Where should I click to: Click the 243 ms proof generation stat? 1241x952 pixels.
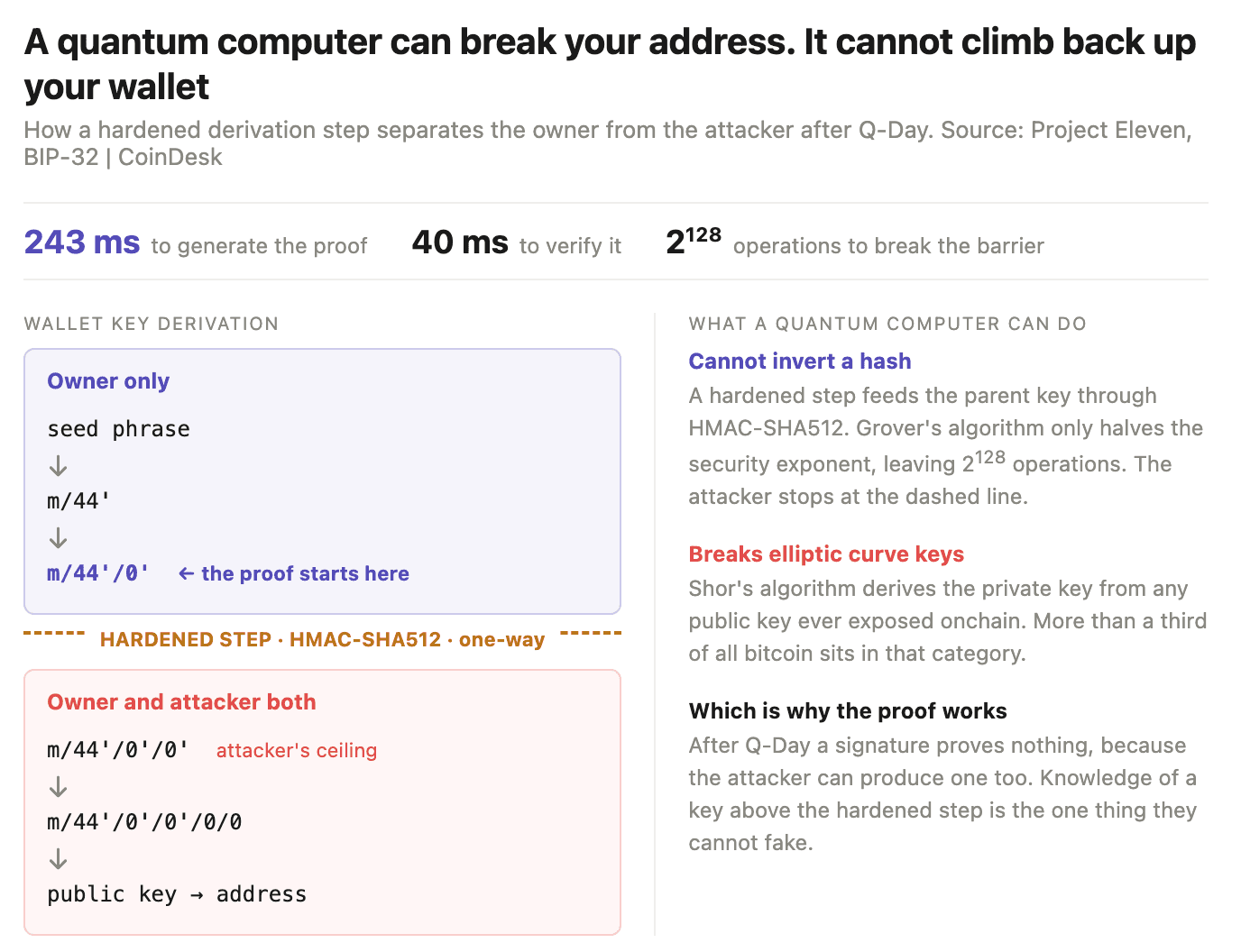pos(196,243)
